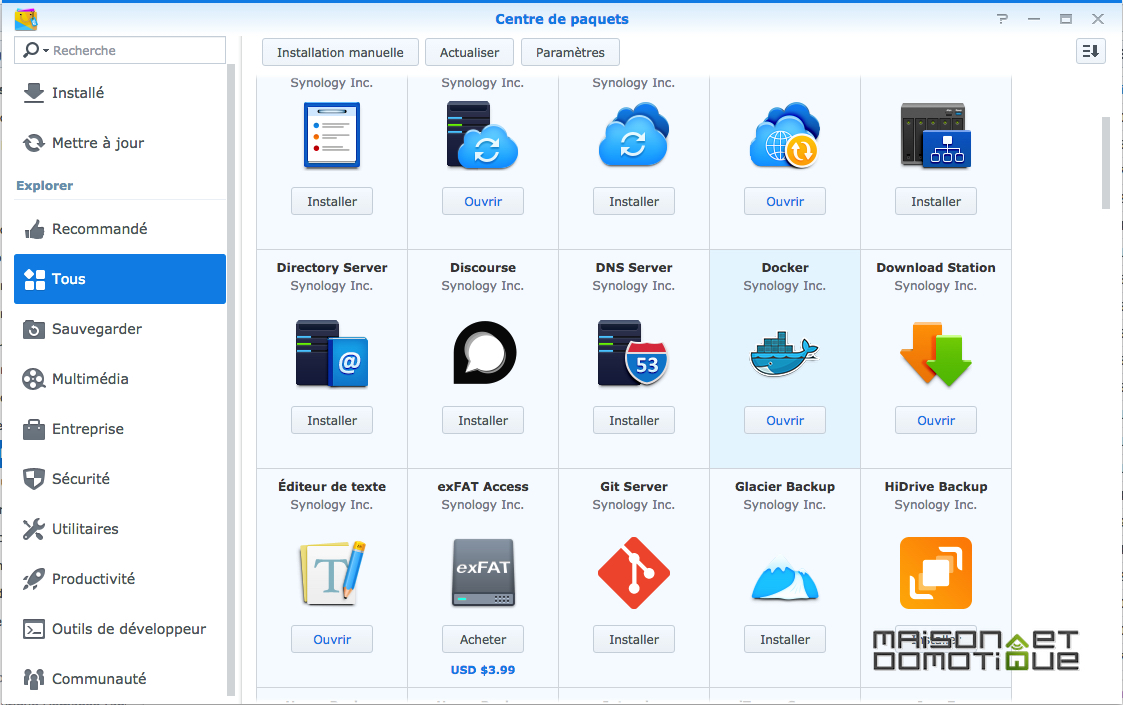1123x705 pixels.
Task: Select the Sauvegarder category
Action: [120, 329]
